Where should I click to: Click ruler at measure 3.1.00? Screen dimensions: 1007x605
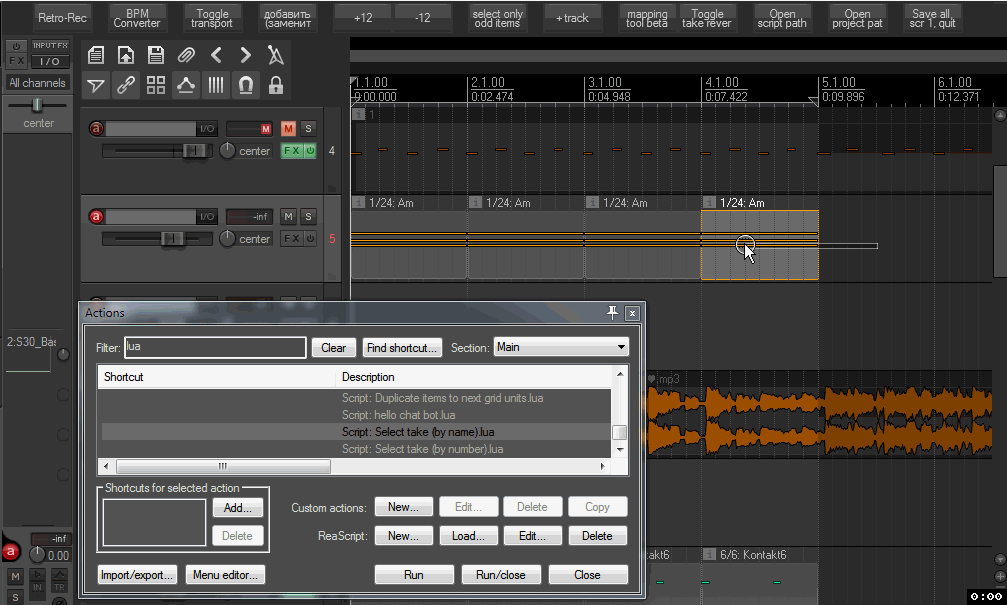(605, 82)
